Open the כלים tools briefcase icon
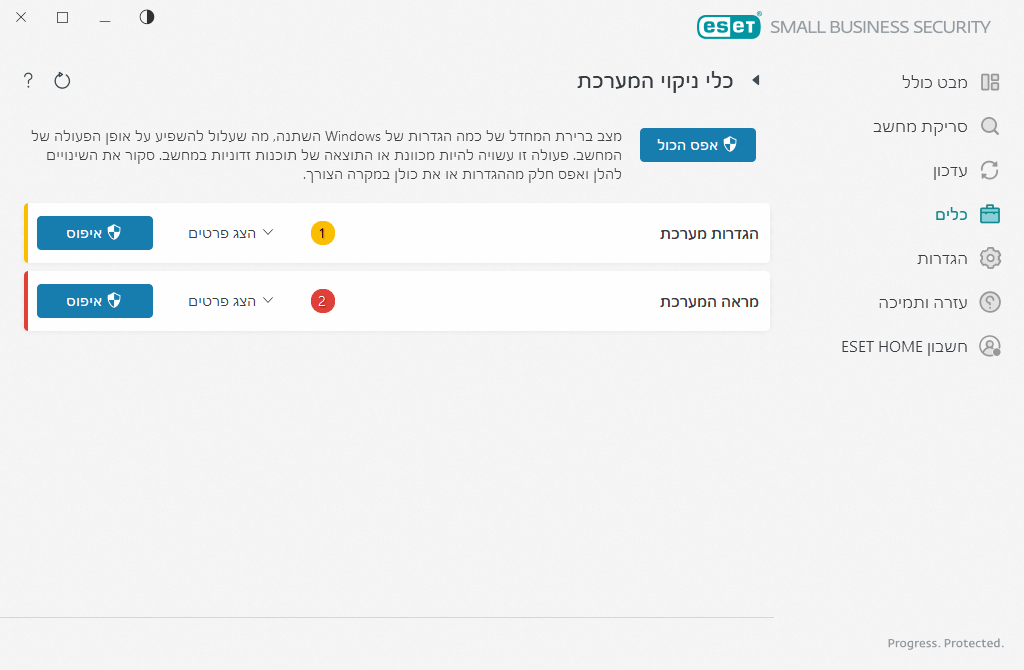Viewport: 1024px width, 670px height. [990, 214]
